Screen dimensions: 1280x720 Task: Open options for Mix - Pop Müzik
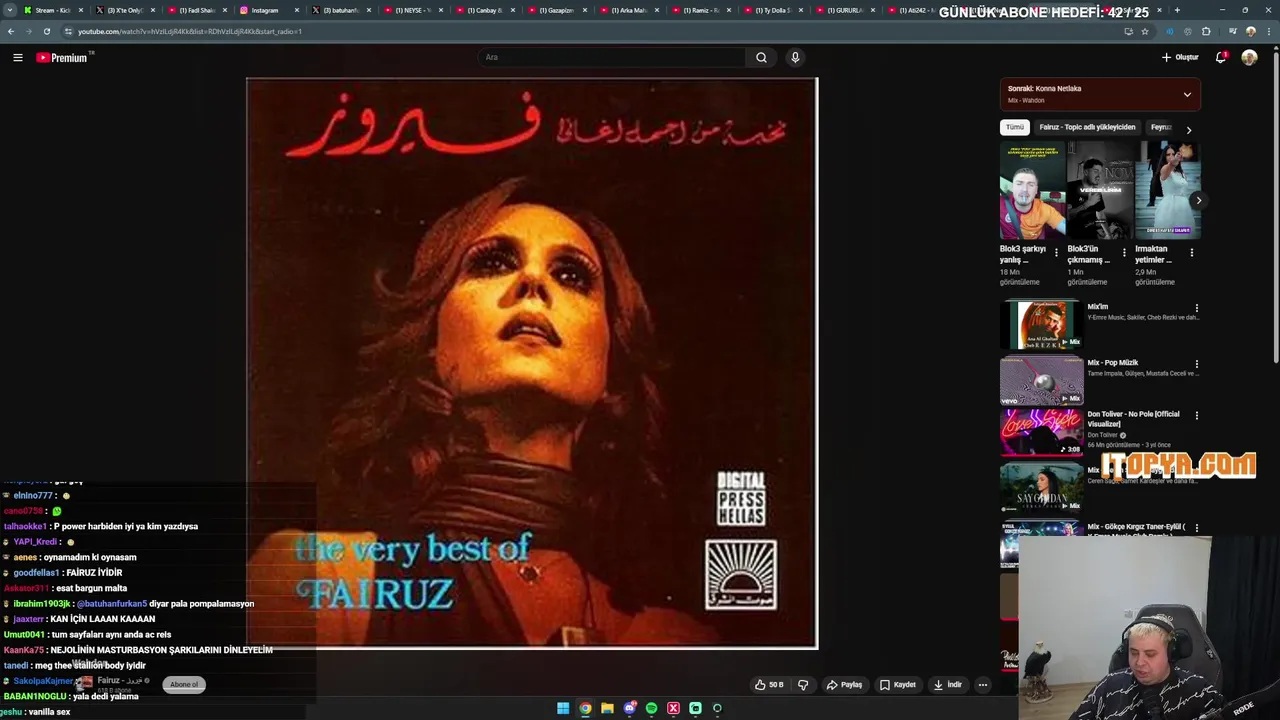pos(1197,364)
